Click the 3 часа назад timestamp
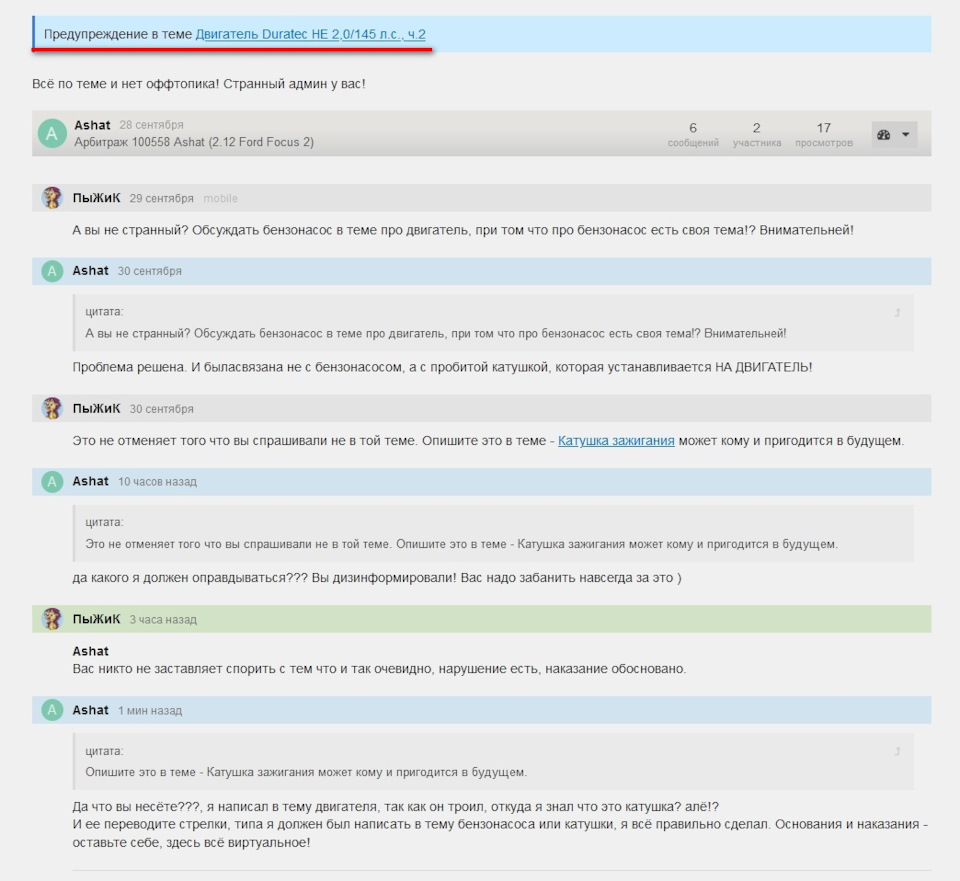 pos(163,620)
